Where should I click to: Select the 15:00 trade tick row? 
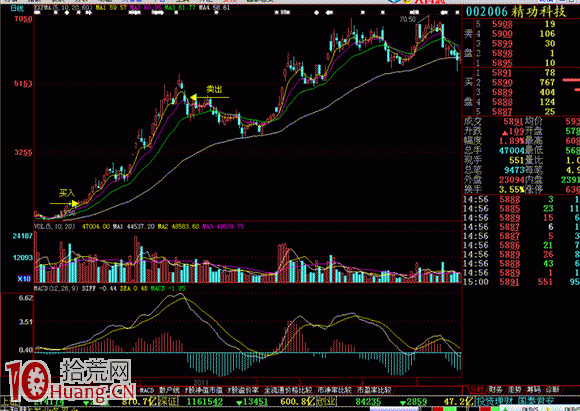point(522,282)
